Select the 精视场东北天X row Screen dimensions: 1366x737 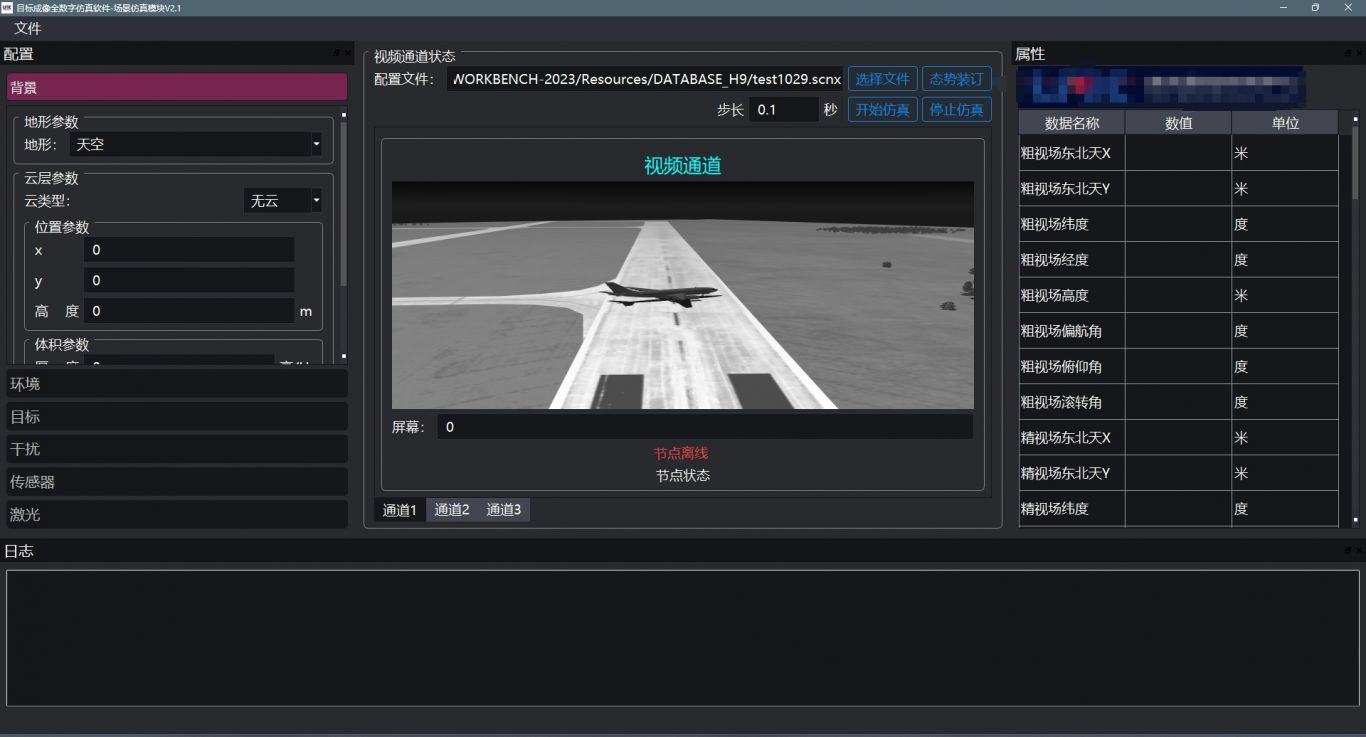(x=1178, y=437)
